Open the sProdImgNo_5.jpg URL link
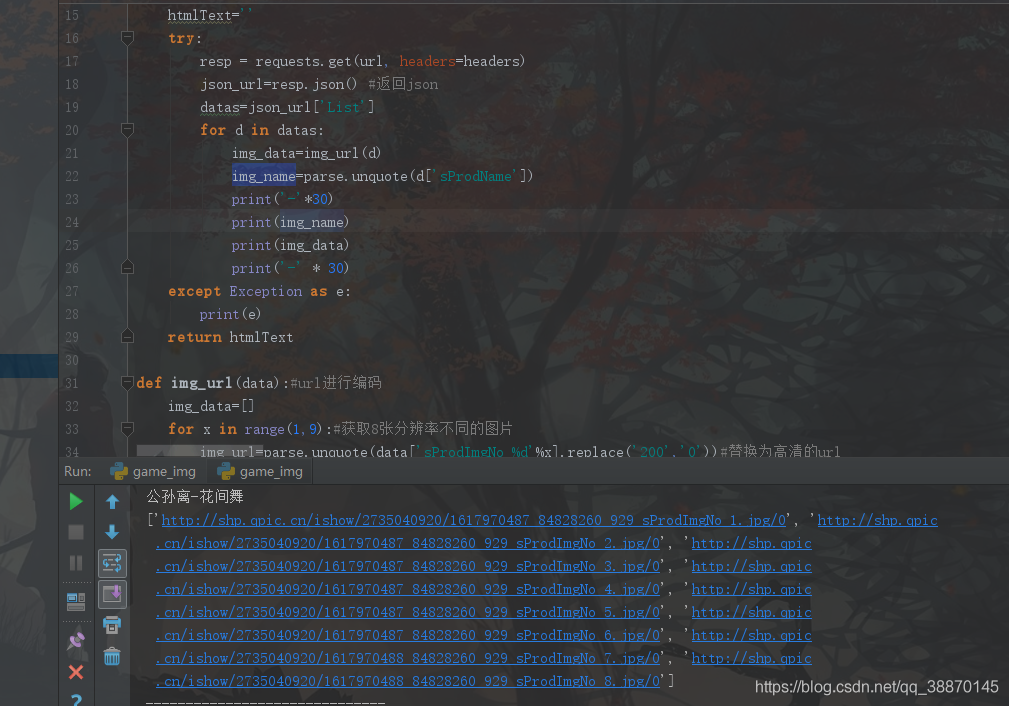The width and height of the screenshot is (1009, 706). tap(408, 612)
